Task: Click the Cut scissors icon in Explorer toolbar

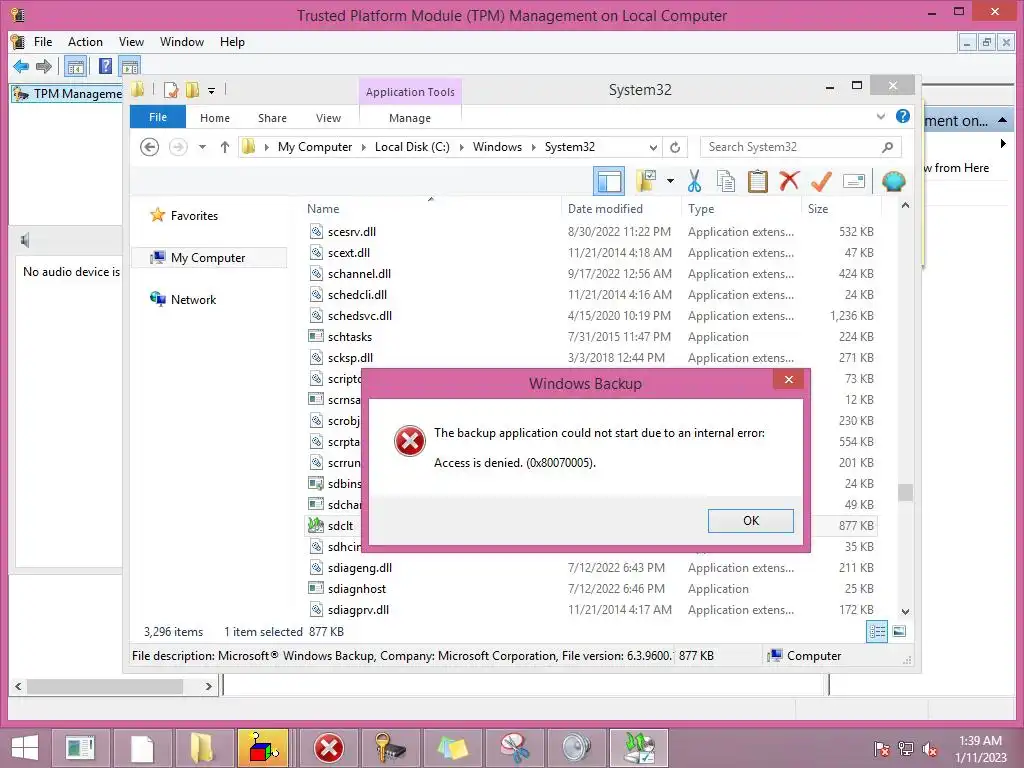Action: point(694,181)
